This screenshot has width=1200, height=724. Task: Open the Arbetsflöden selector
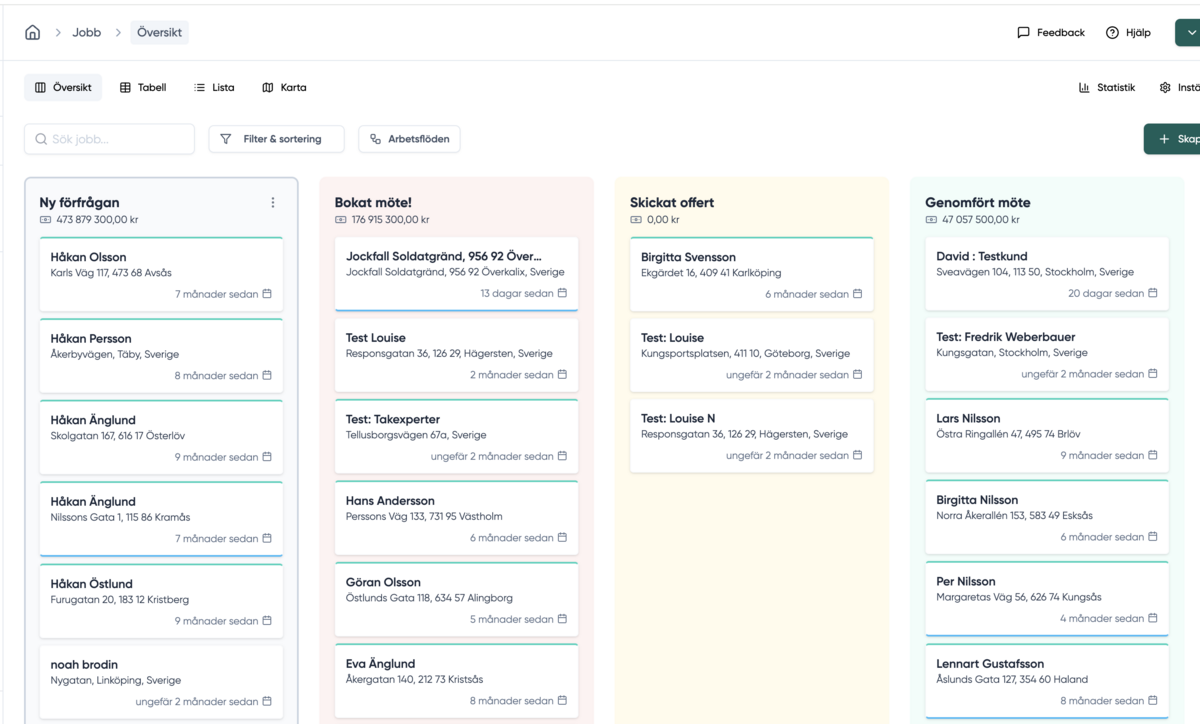[x=409, y=139]
